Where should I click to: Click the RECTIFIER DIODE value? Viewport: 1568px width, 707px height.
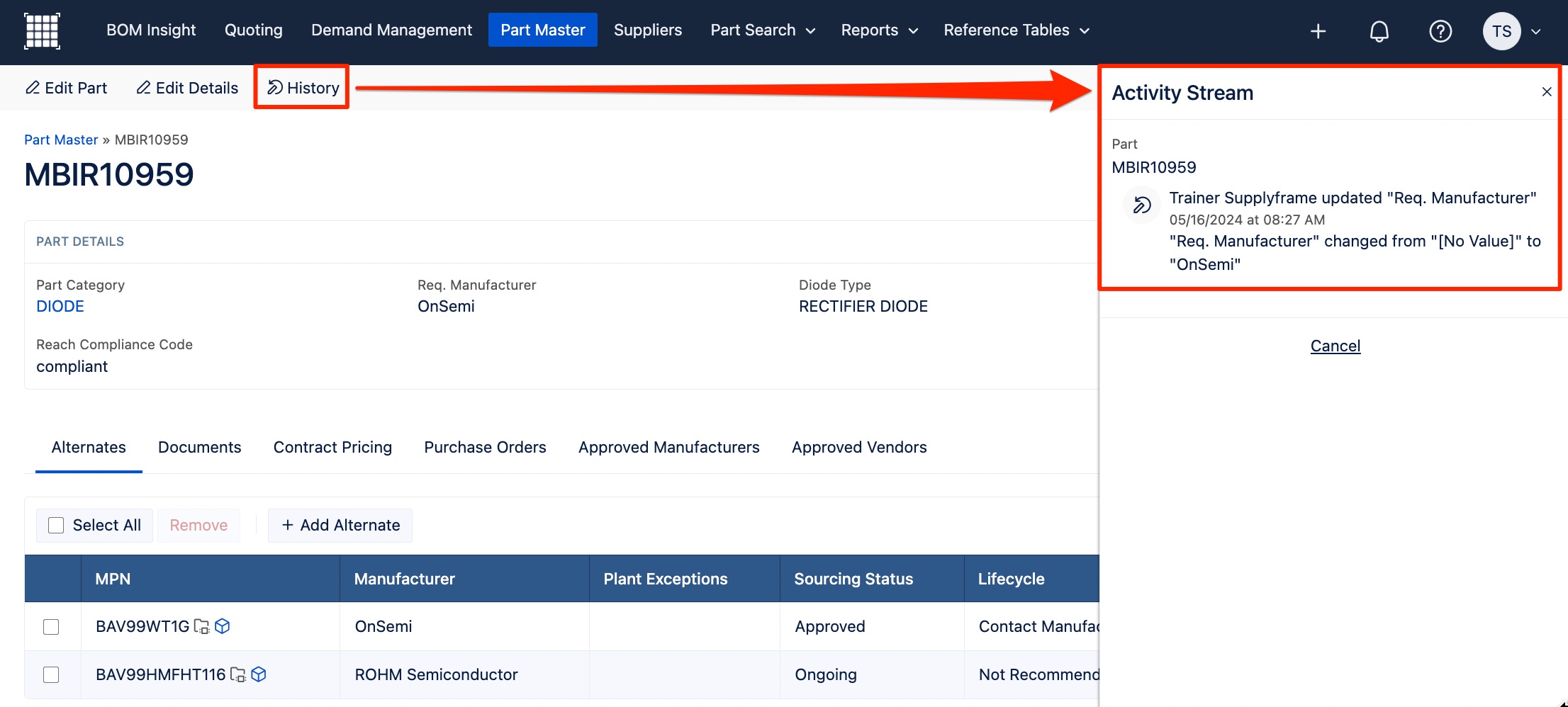(863, 307)
